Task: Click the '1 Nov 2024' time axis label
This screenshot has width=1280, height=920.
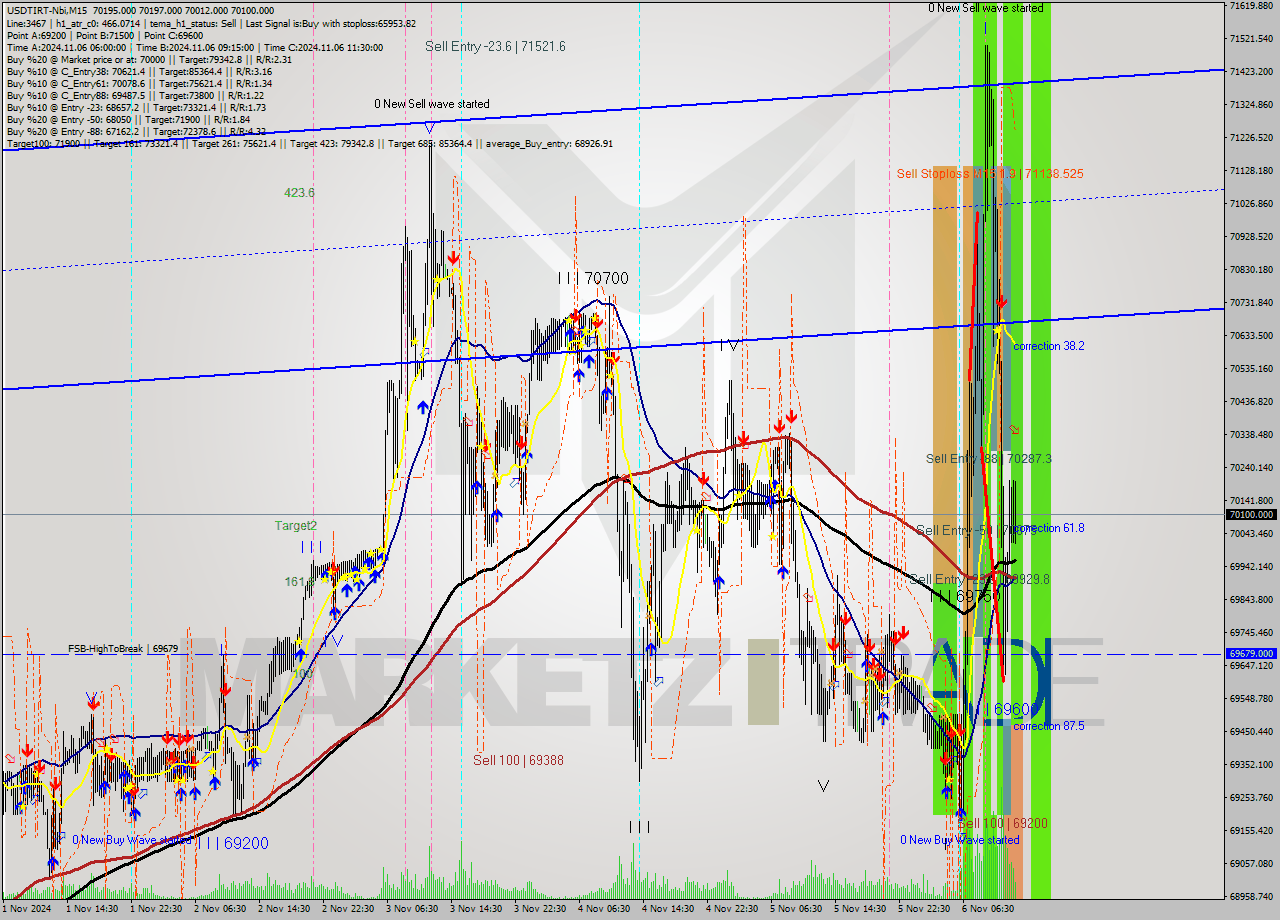Action: point(25,909)
